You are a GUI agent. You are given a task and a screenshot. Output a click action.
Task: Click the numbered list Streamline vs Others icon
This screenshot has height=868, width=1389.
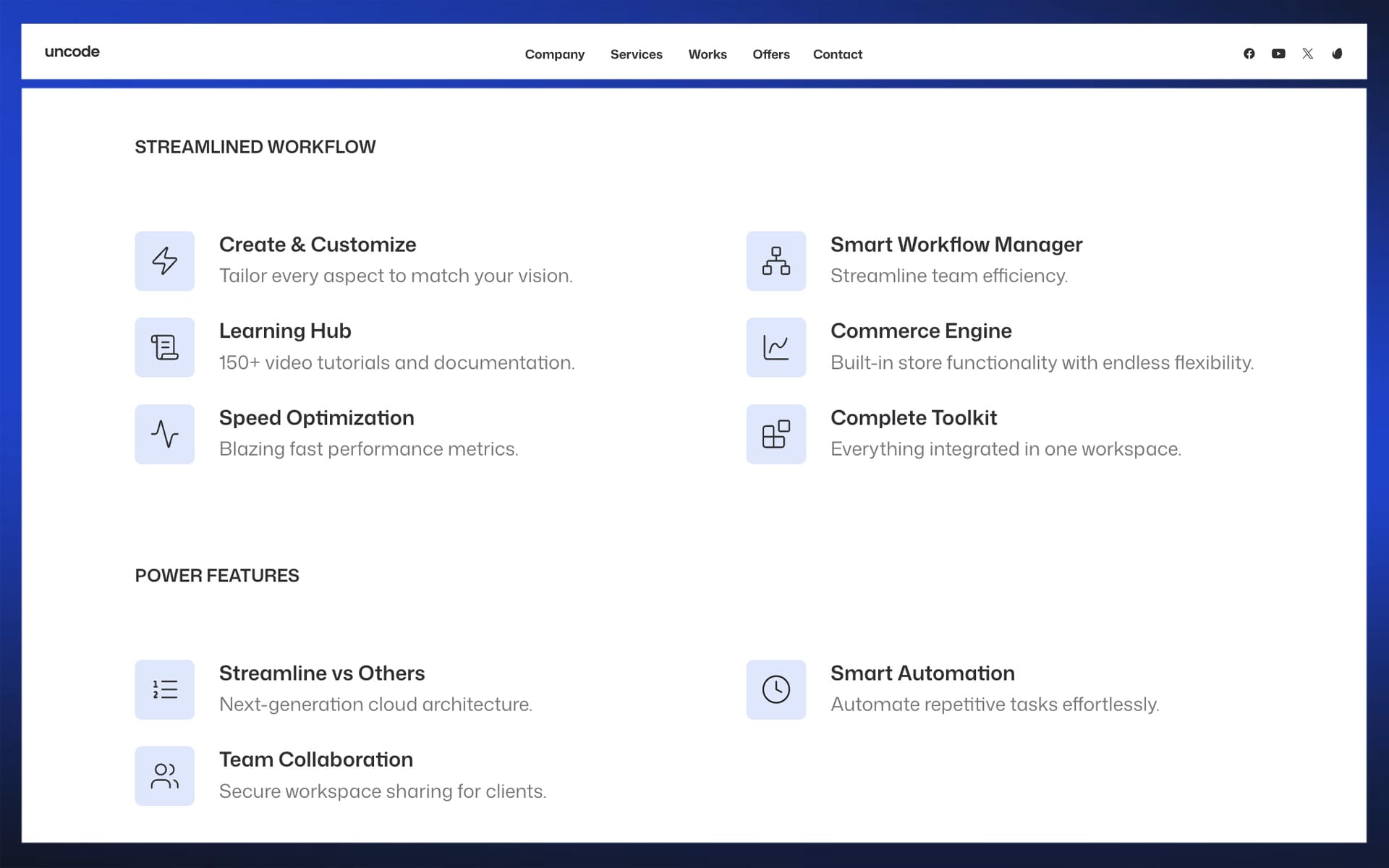click(x=164, y=689)
